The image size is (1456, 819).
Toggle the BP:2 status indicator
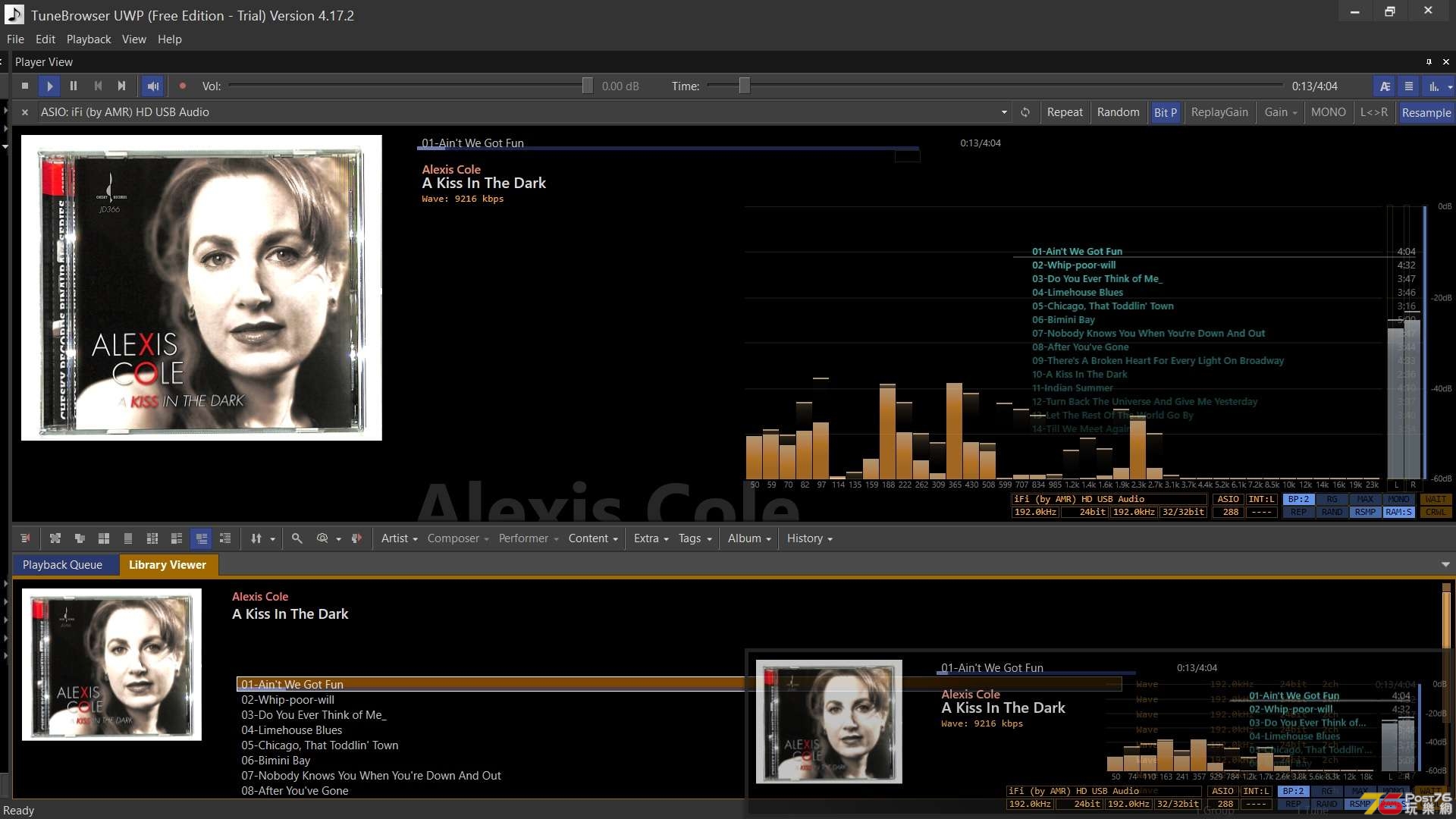(x=1298, y=499)
